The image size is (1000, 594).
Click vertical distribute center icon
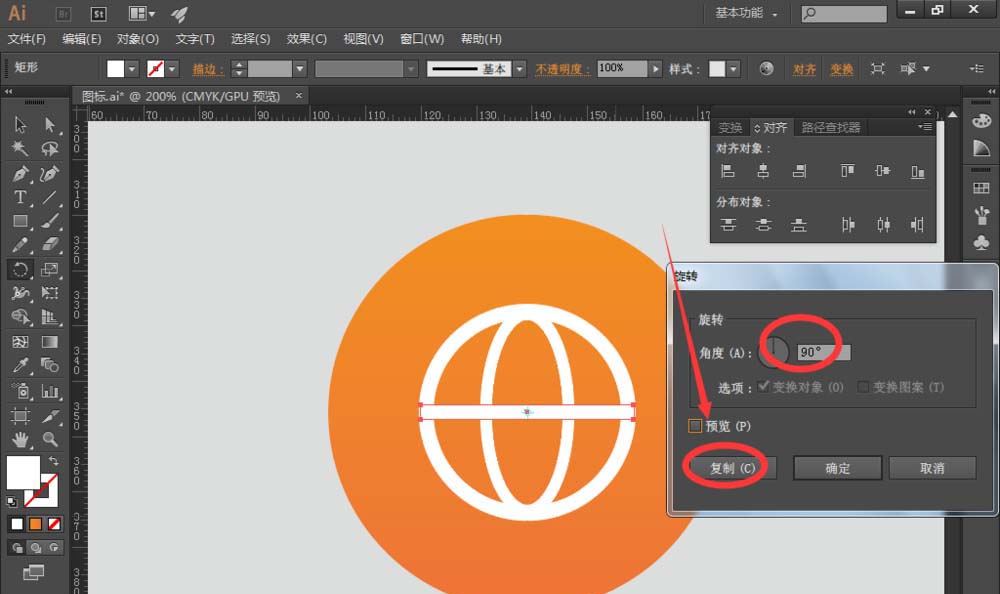tap(763, 225)
